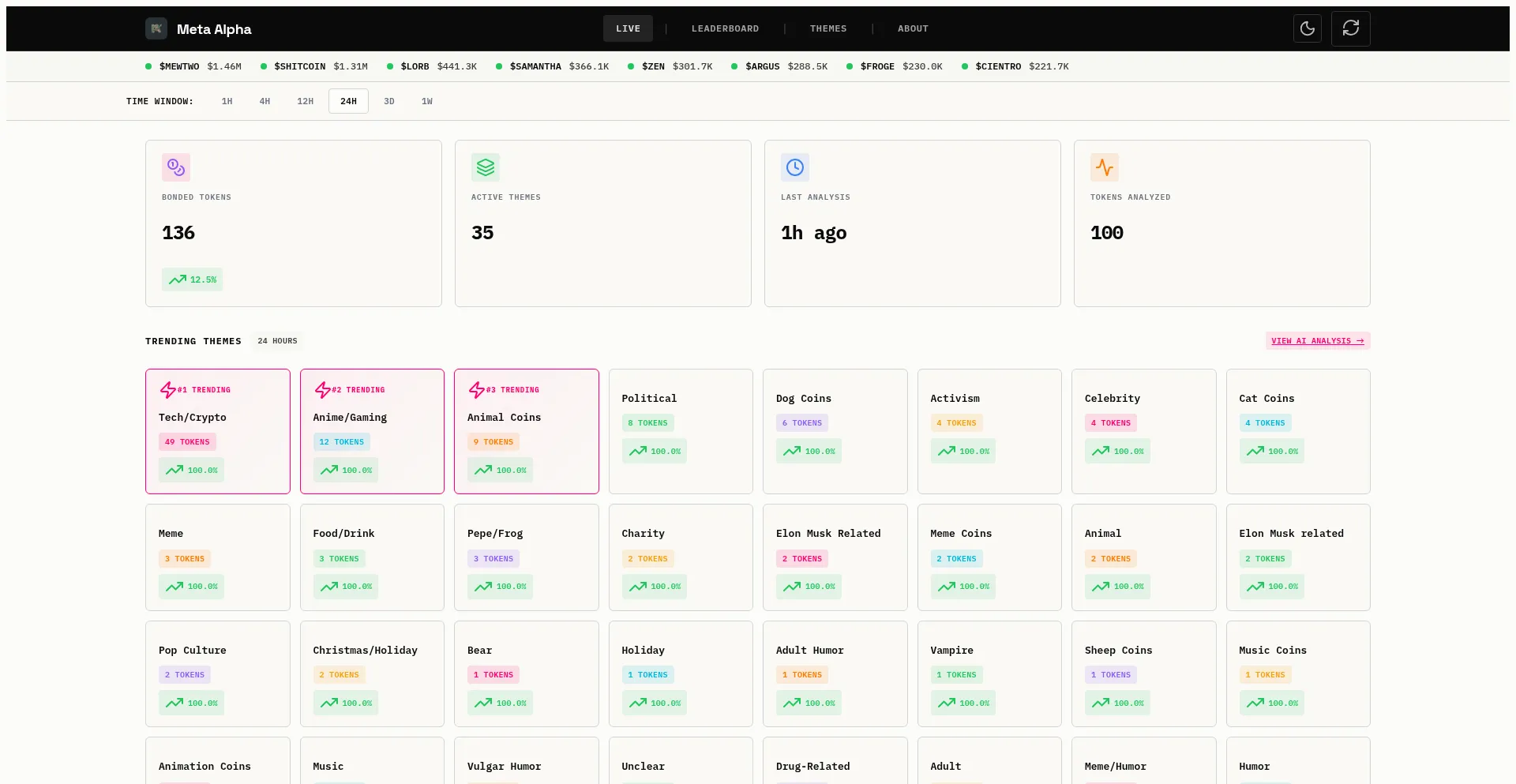1516x784 pixels.
Task: Select the 1H time window
Action: tap(227, 101)
